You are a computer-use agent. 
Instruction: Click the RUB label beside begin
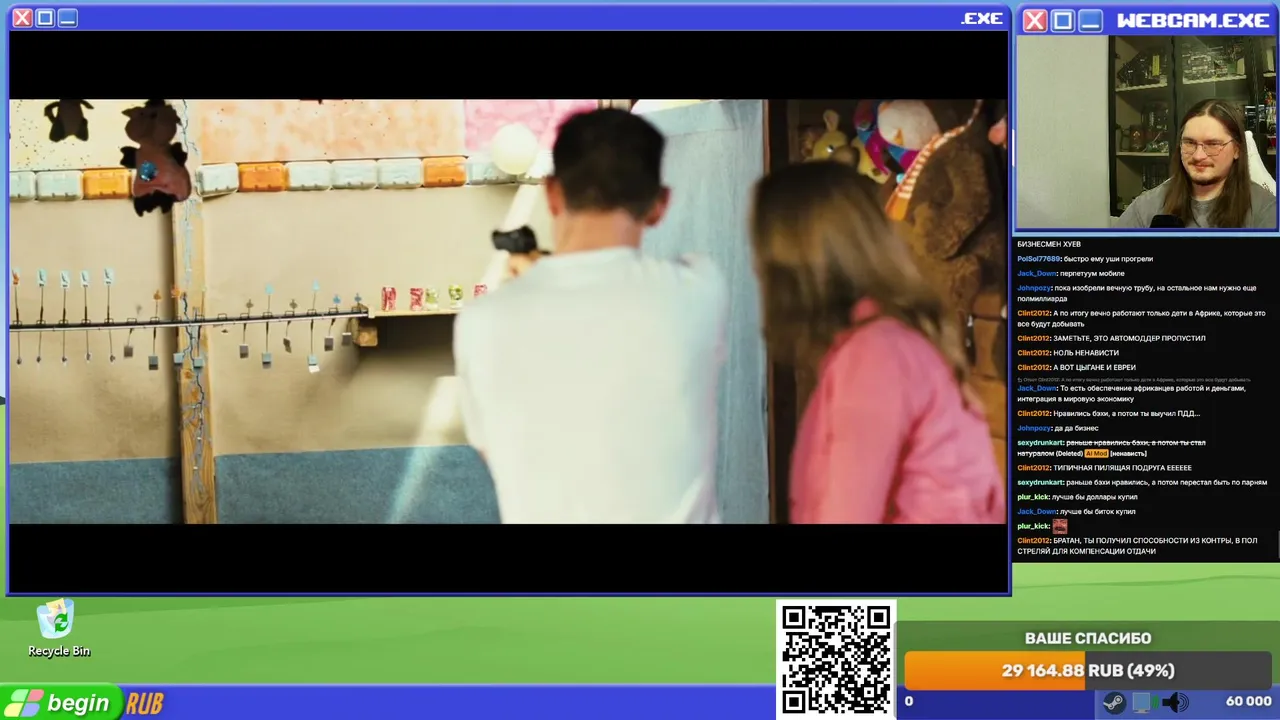click(x=145, y=704)
